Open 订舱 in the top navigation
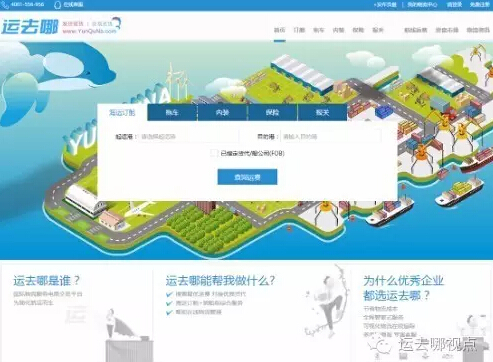 tap(299, 30)
